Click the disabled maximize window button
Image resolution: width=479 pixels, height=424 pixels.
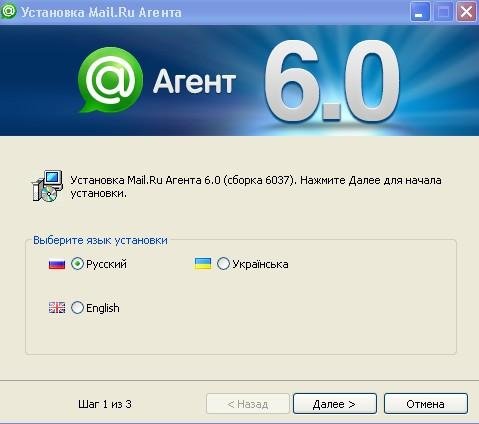[x=443, y=12]
